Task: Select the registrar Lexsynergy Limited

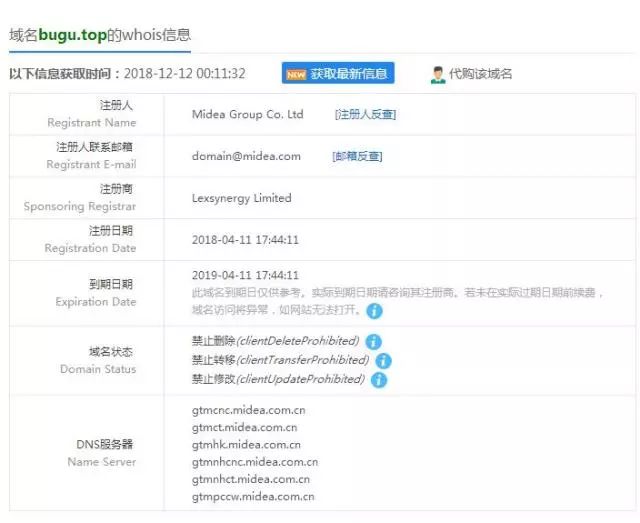Action: 242,198
